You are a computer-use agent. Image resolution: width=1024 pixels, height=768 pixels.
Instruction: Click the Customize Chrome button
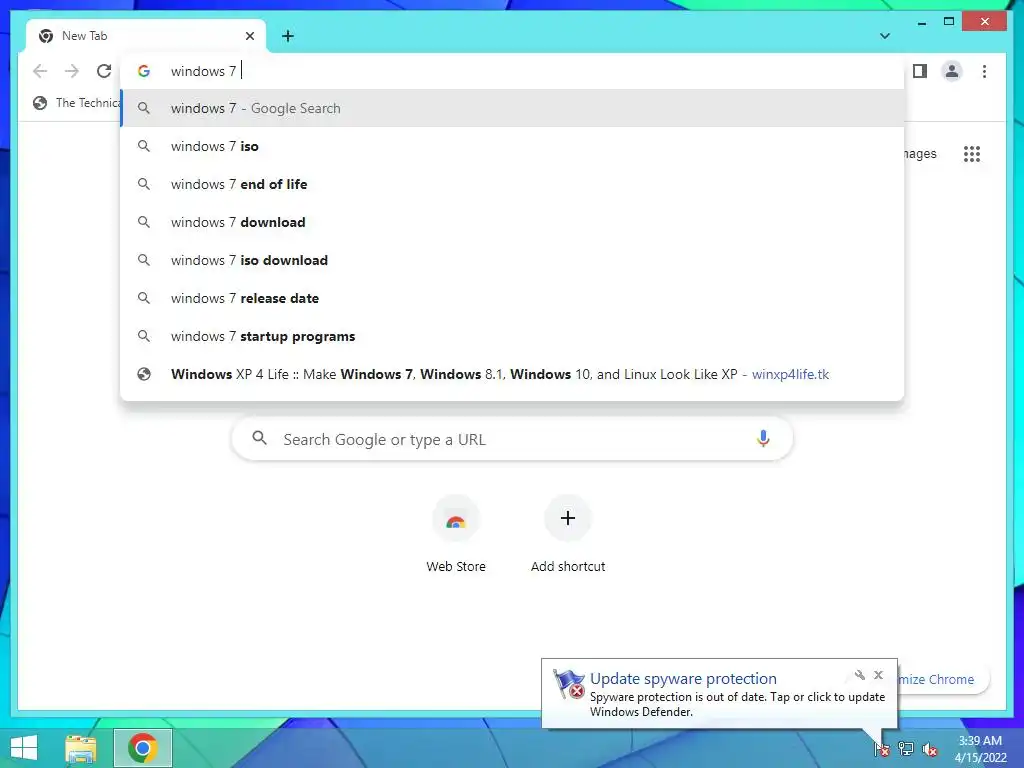[943, 679]
